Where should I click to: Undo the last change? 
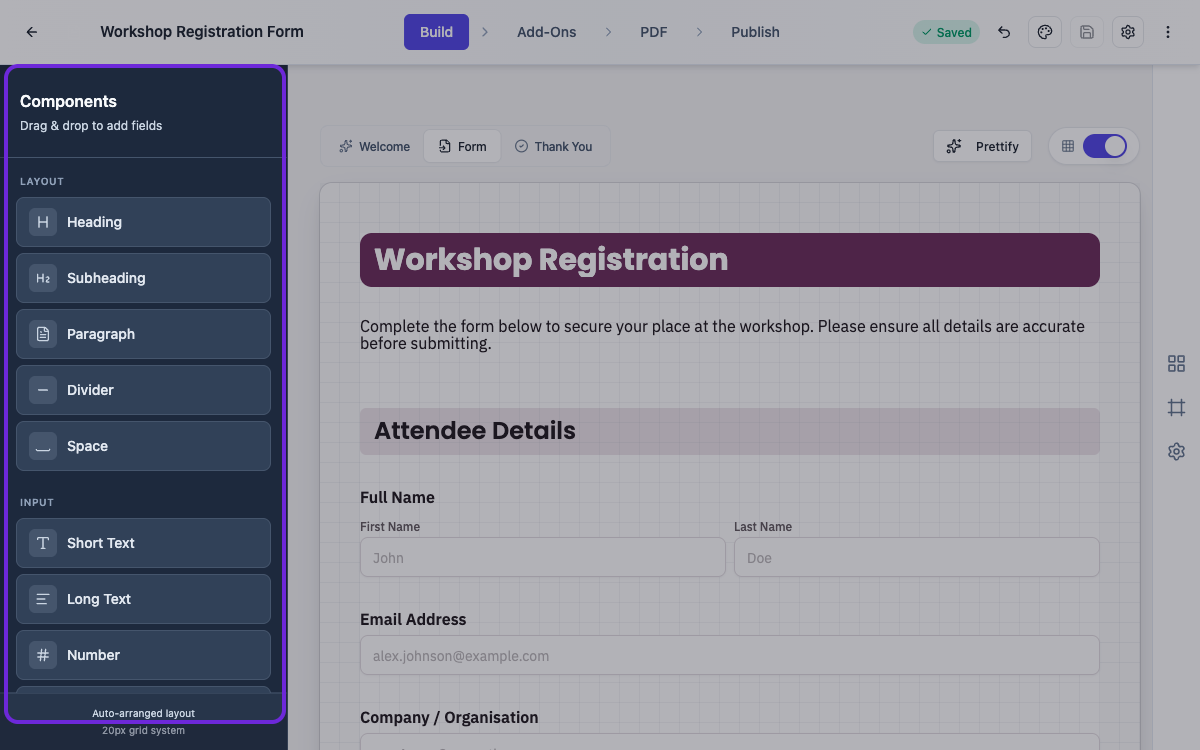pyautogui.click(x=1004, y=32)
